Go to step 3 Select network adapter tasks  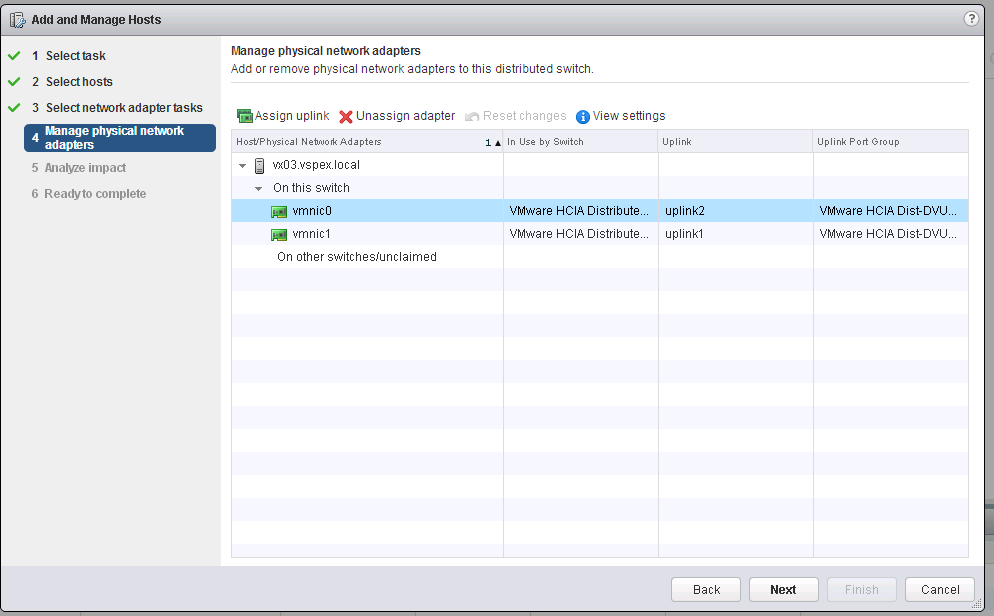click(117, 108)
